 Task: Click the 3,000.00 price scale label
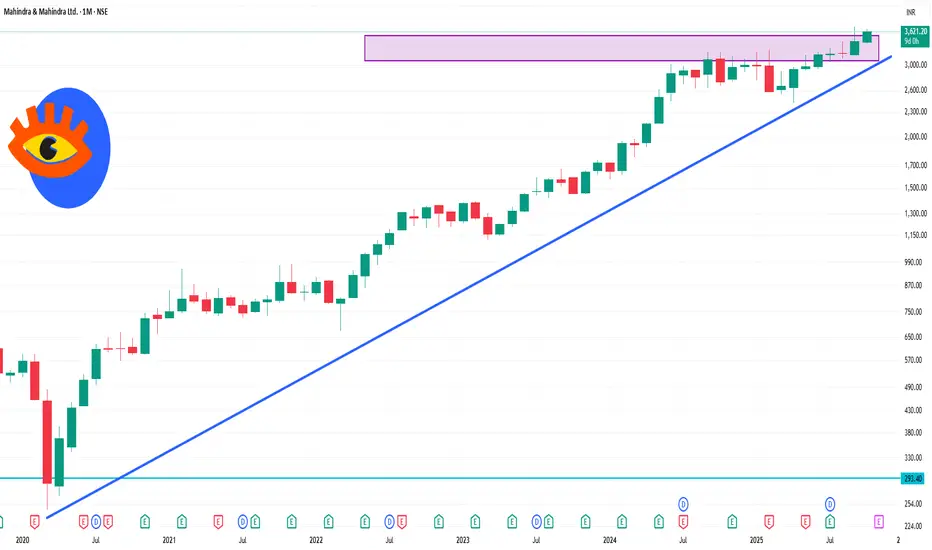(912, 64)
